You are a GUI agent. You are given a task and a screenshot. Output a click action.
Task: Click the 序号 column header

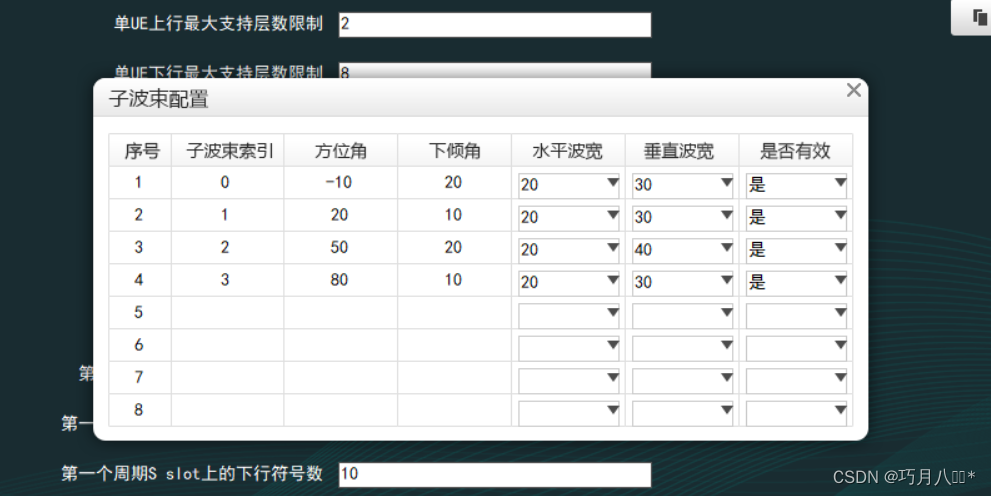click(140, 150)
